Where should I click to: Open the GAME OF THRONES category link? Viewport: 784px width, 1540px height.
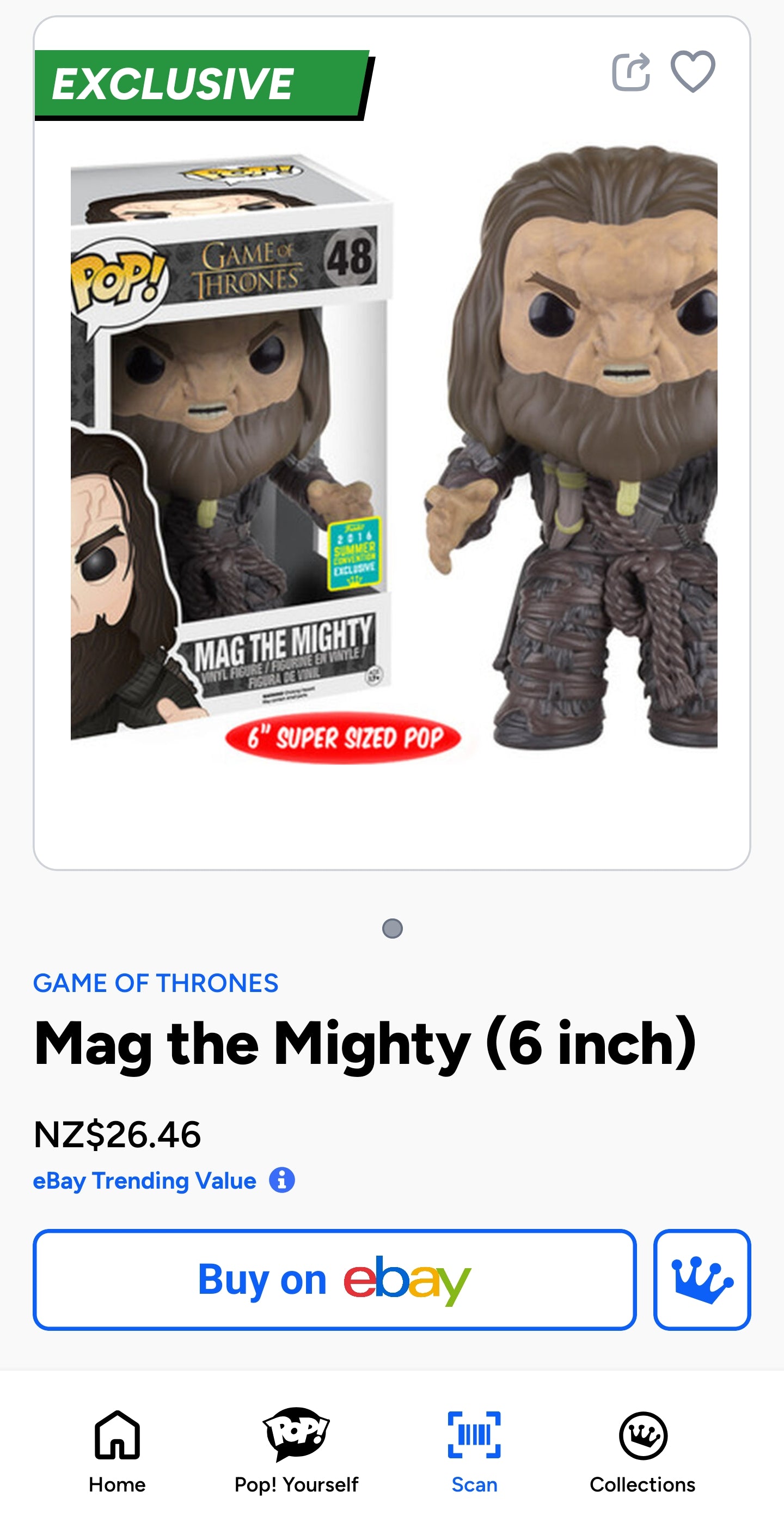155,983
